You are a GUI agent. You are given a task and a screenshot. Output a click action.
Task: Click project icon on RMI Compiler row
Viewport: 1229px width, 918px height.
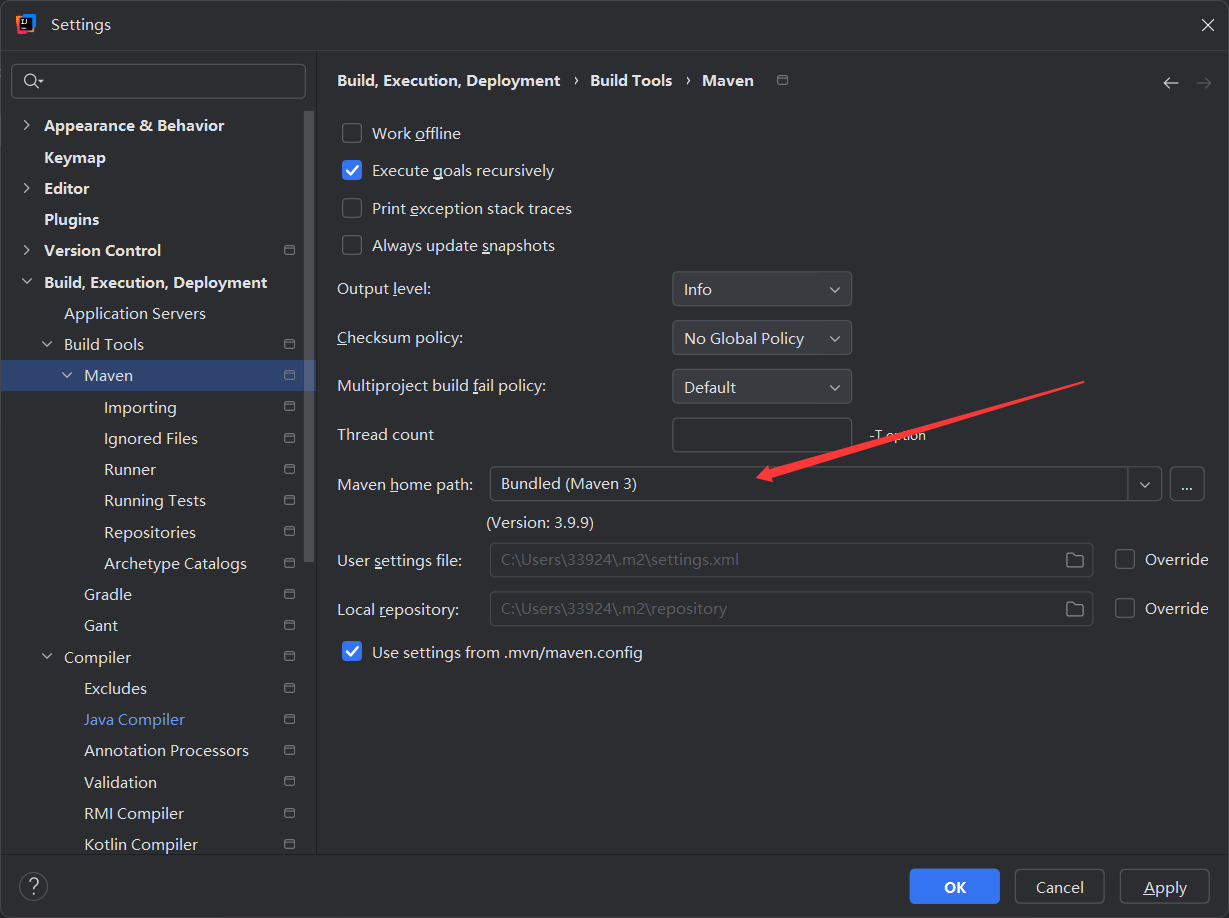[290, 813]
